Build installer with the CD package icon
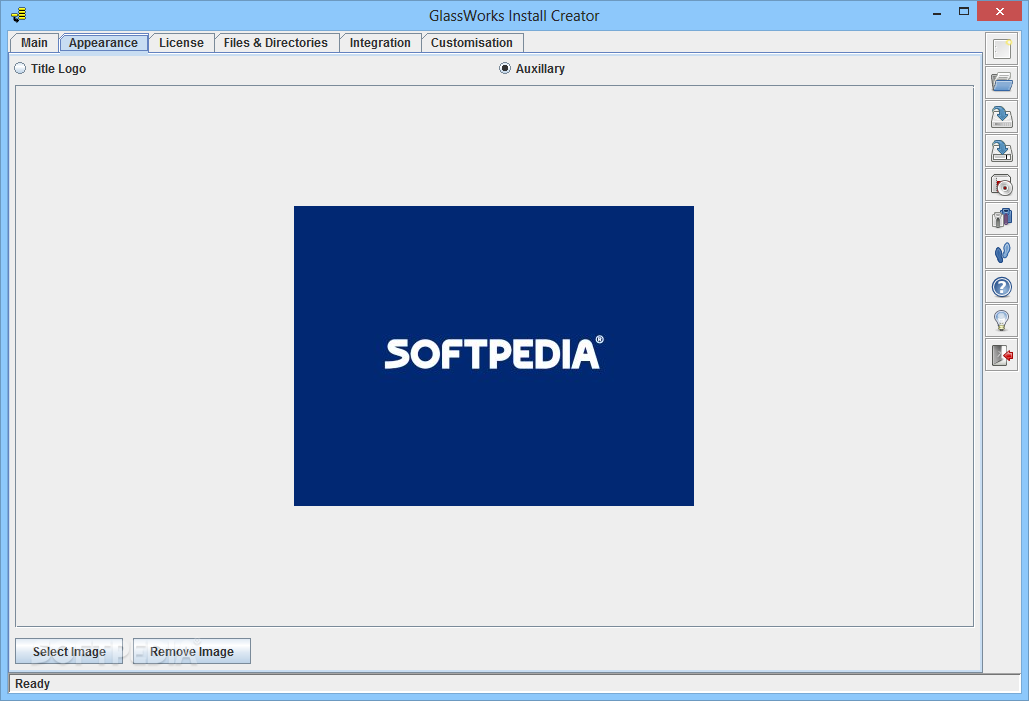The width and height of the screenshot is (1029, 701). click(1001, 185)
